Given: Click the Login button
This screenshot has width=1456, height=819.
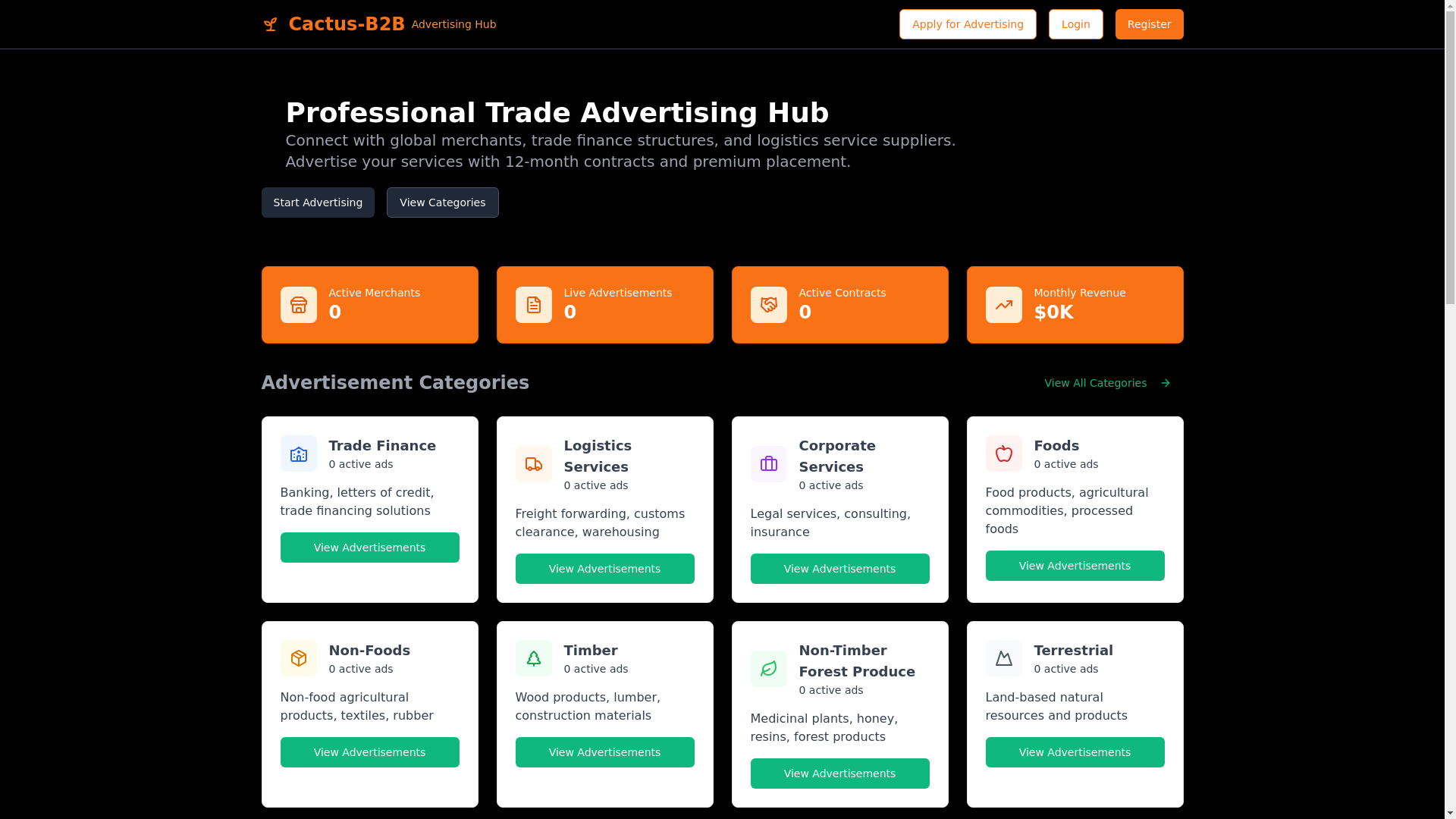Looking at the screenshot, I should click(x=1075, y=24).
